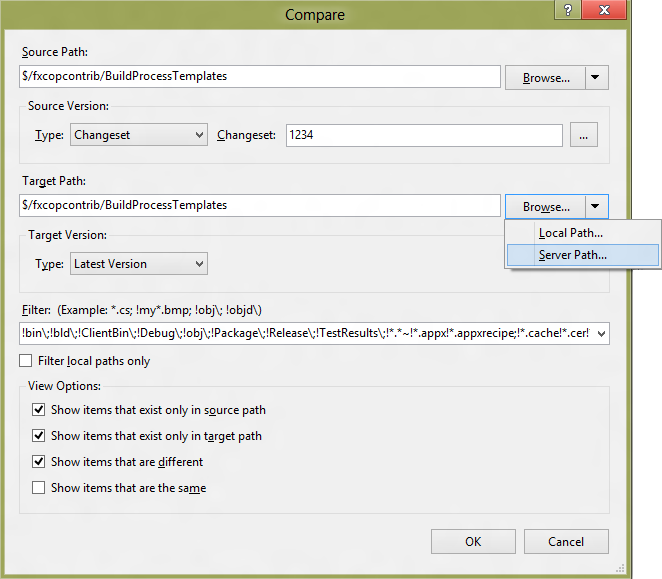Uncheck Show items that are different

tap(38, 462)
